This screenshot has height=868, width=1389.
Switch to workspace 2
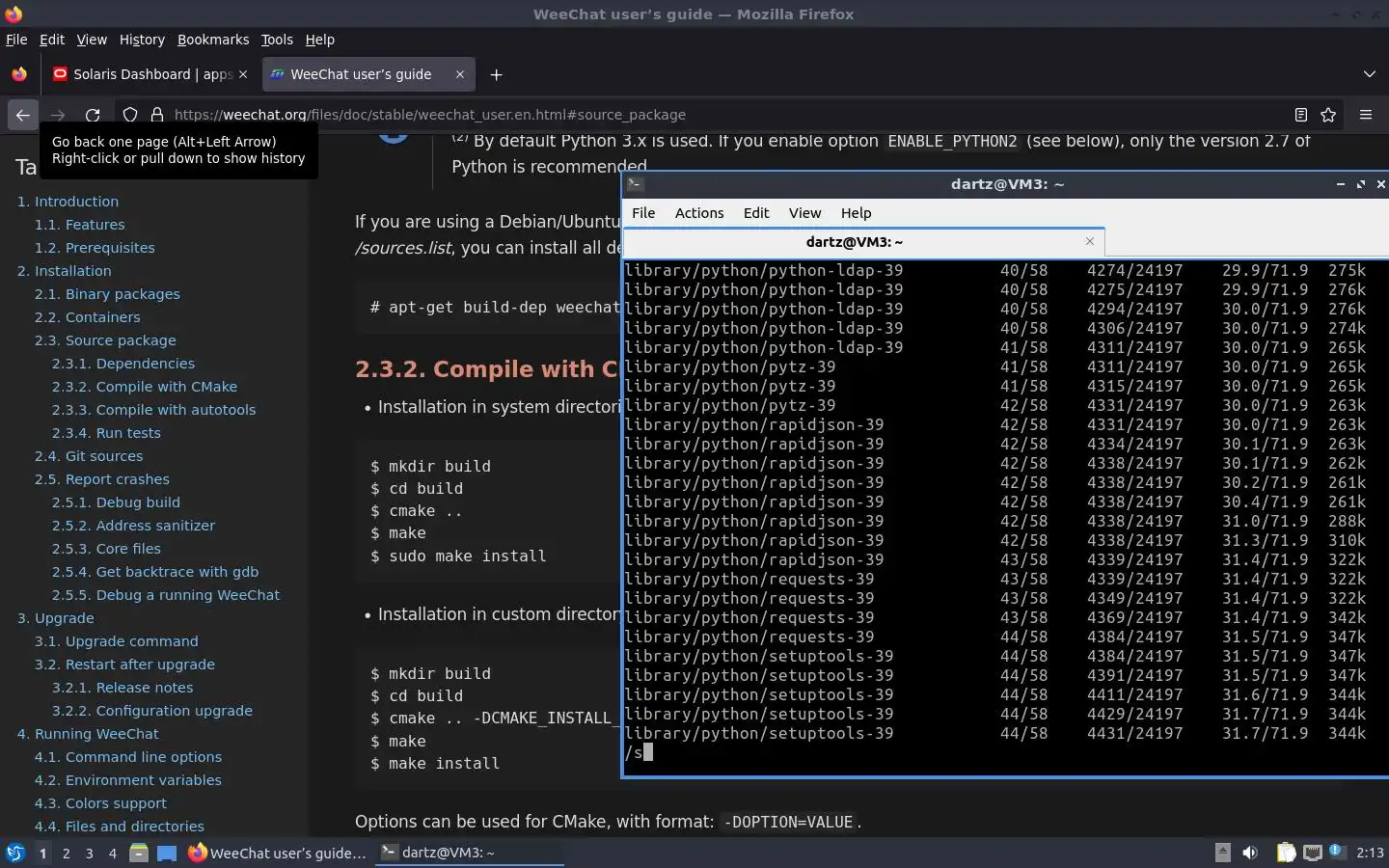click(x=66, y=853)
